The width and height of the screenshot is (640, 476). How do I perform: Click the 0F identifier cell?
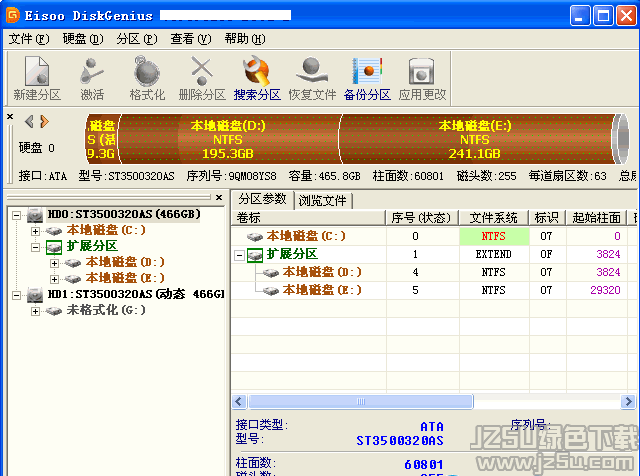547,254
